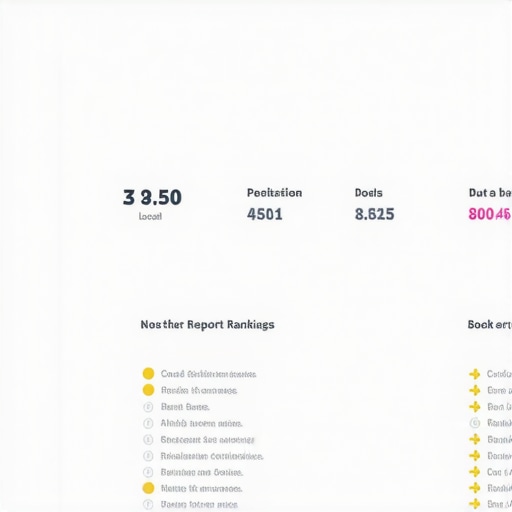Click the Nos ther Report Rankiags heading
The width and height of the screenshot is (512, 512).
(x=207, y=325)
